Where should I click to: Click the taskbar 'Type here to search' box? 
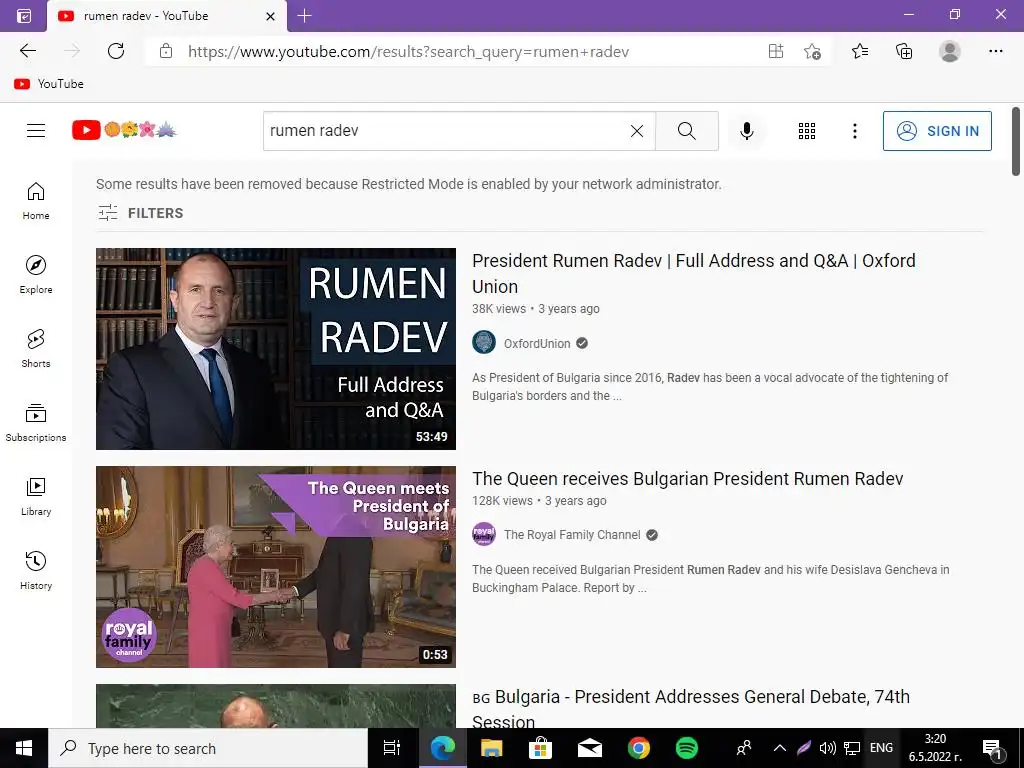[208, 748]
